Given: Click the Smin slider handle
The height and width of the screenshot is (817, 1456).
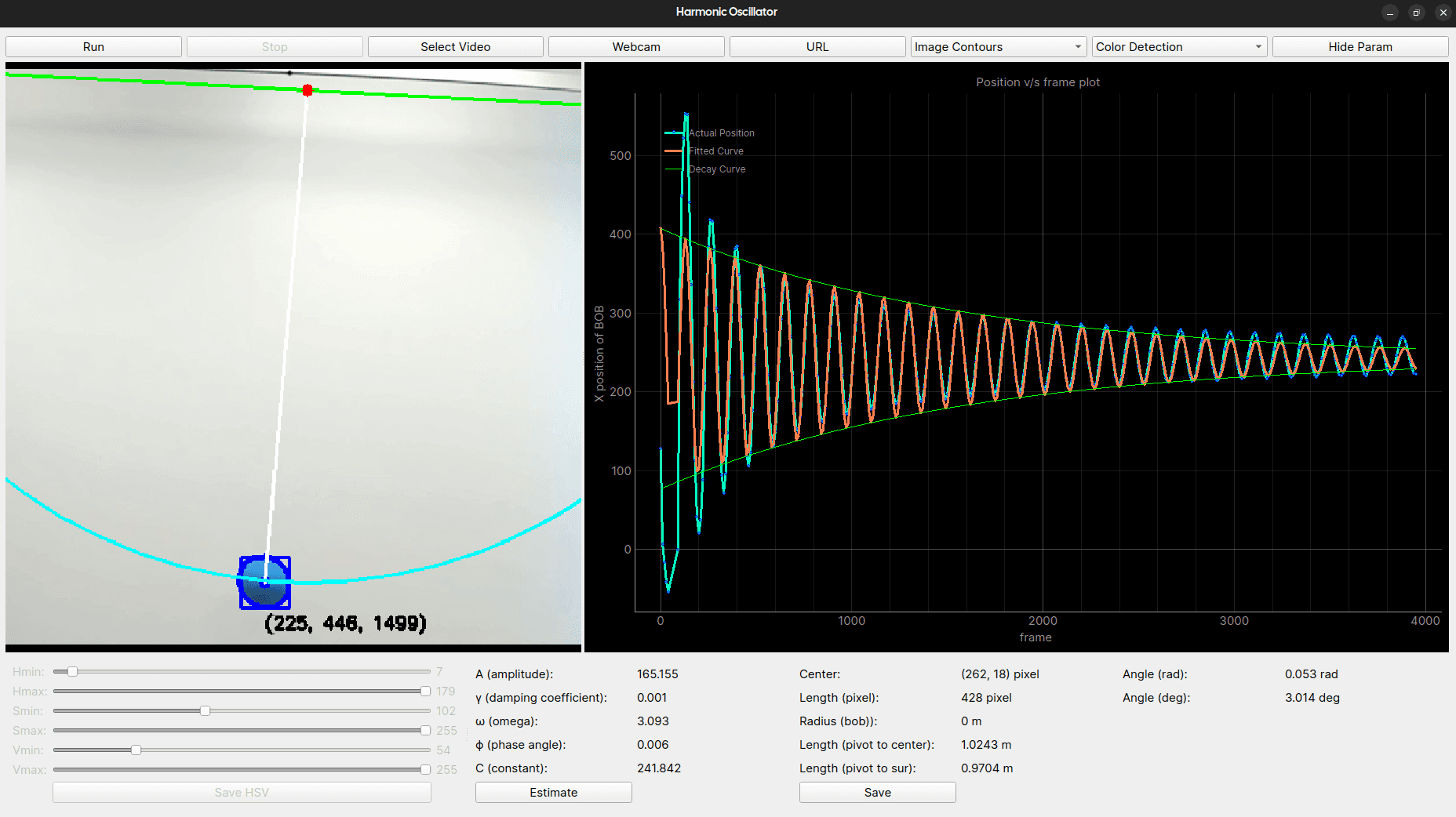Looking at the screenshot, I should click(x=205, y=711).
